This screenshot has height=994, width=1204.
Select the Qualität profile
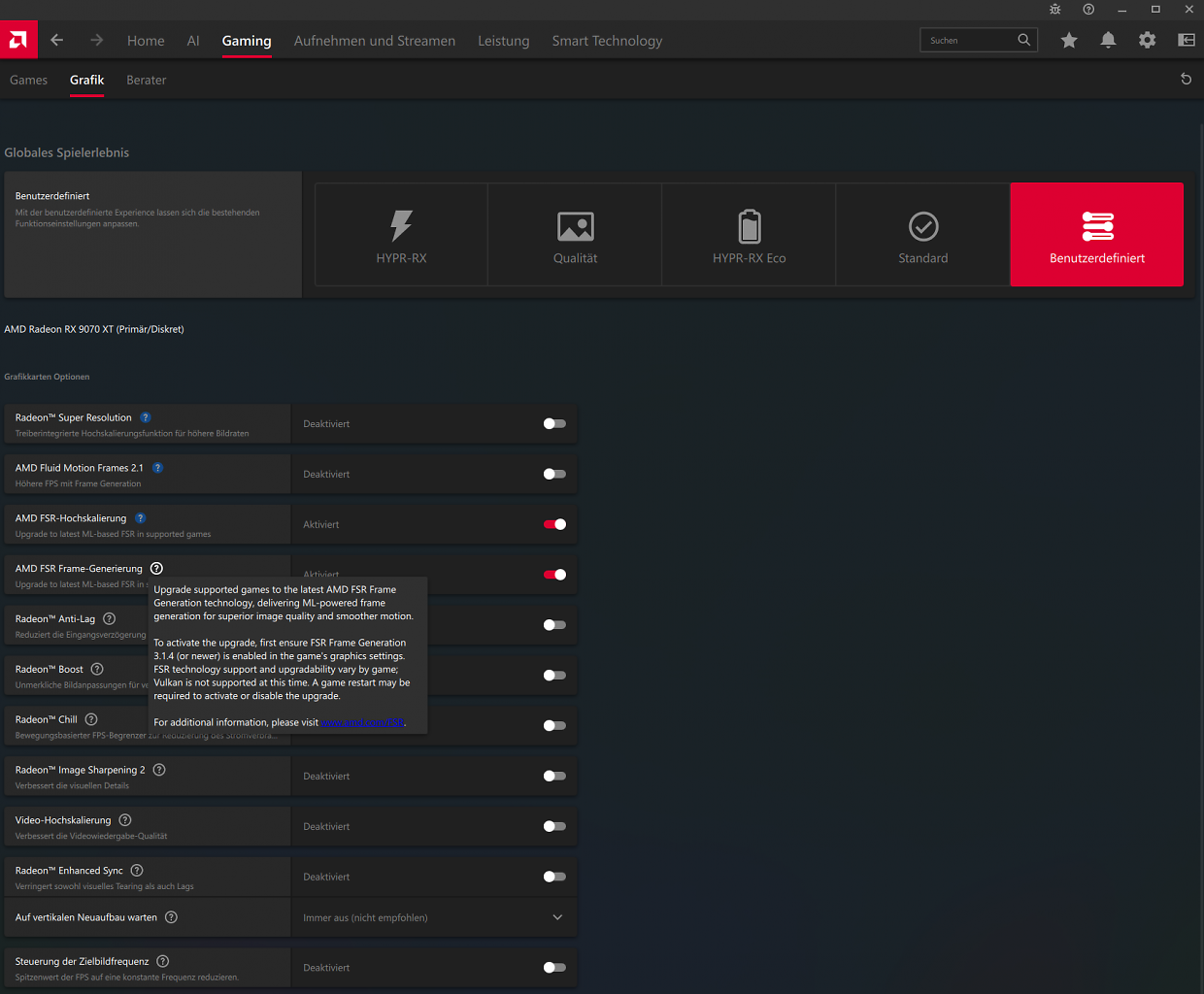(x=575, y=235)
